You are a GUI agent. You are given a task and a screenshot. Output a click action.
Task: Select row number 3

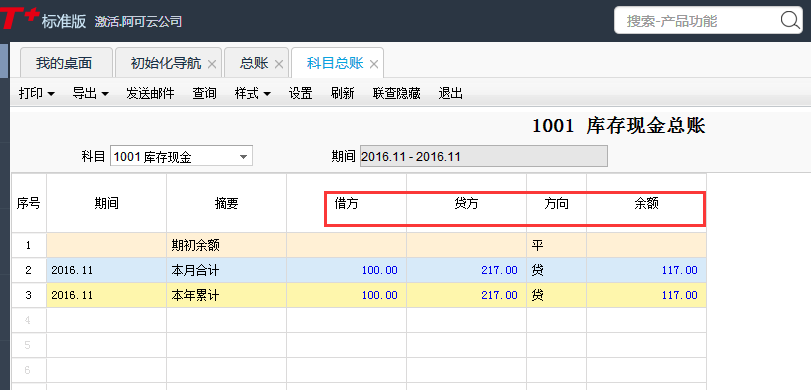pyautogui.click(x=28, y=295)
